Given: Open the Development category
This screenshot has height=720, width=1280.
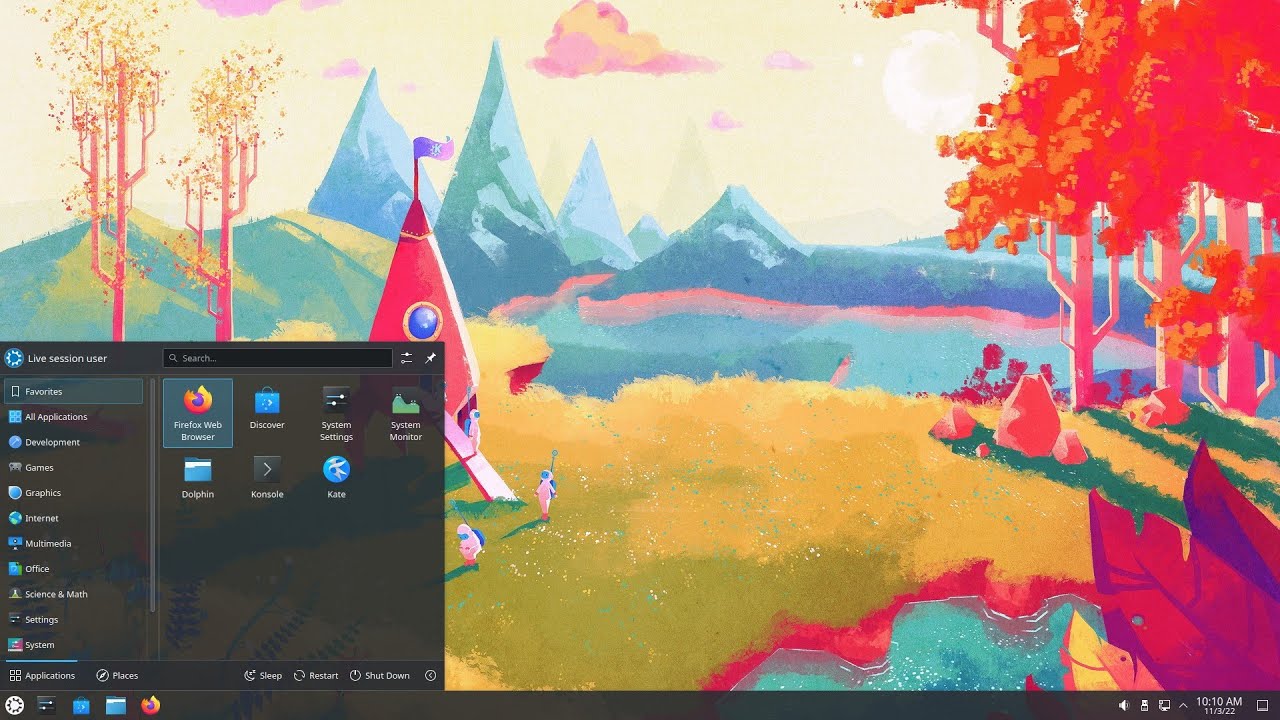Looking at the screenshot, I should [74, 442].
